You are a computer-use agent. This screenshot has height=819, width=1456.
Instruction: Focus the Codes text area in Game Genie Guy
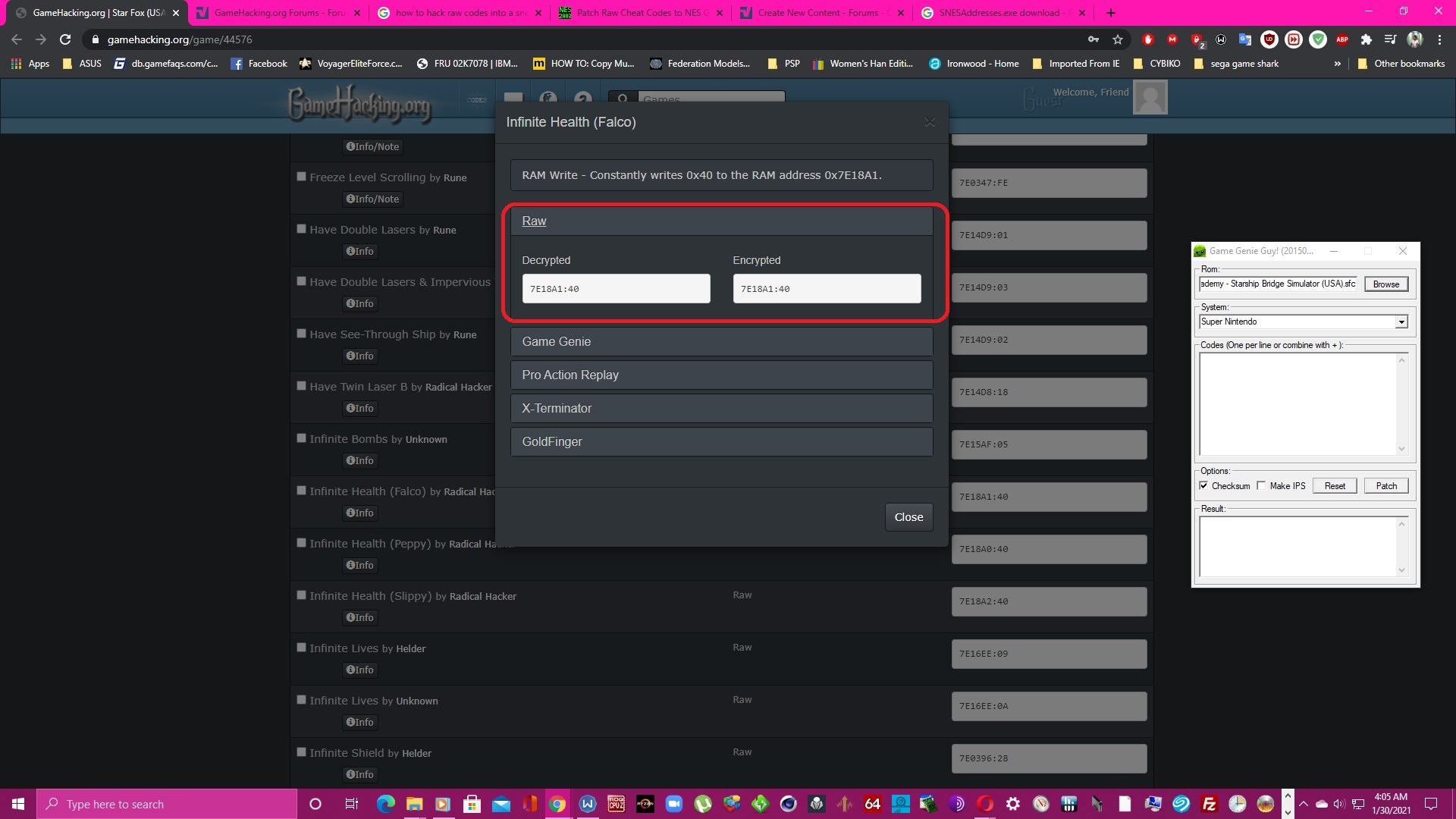pyautogui.click(x=1298, y=403)
